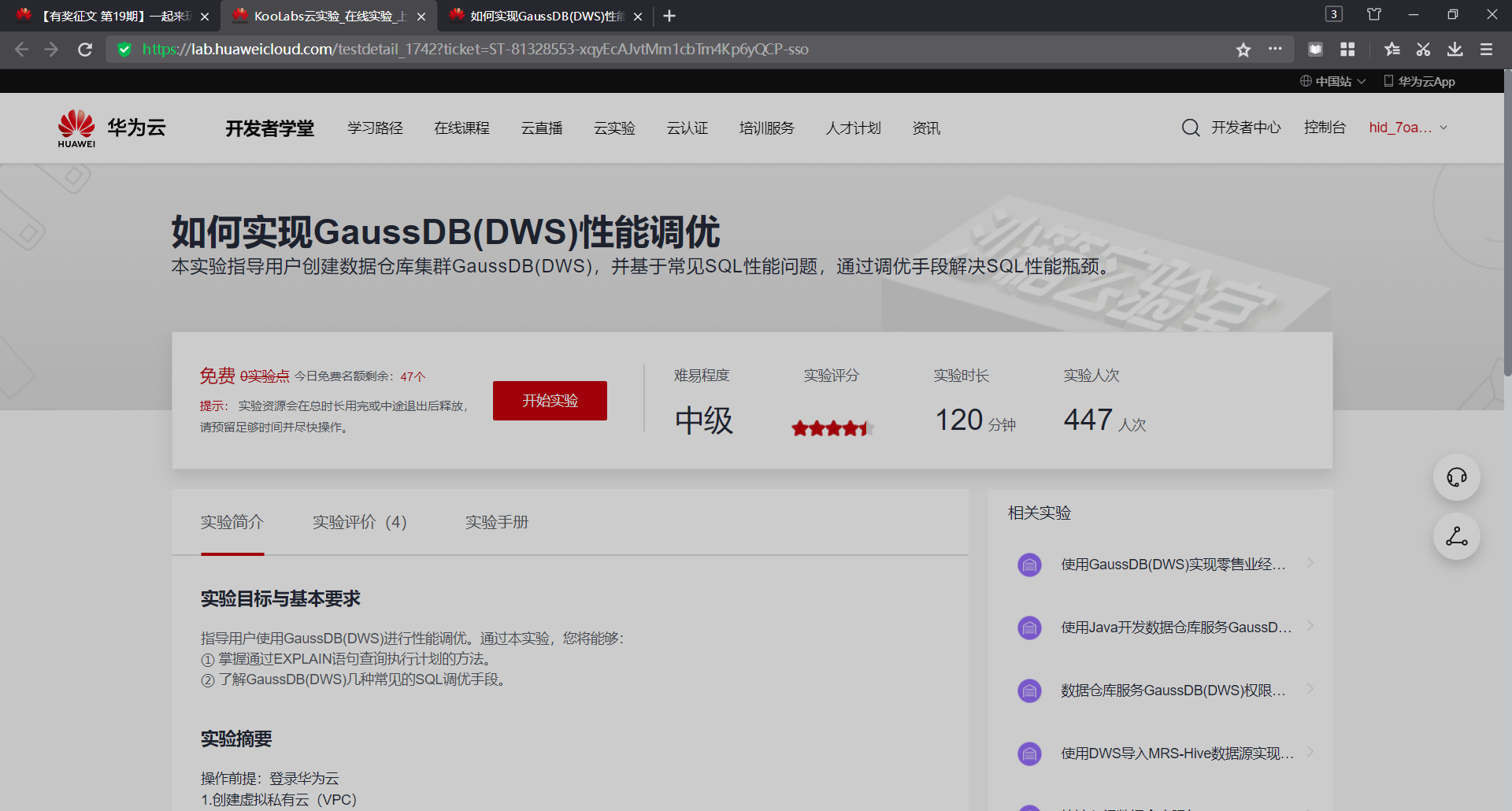
Task: Click the purple icon for 使用GaussDB(DWS)实现零售业经...
Action: [x=1029, y=565]
